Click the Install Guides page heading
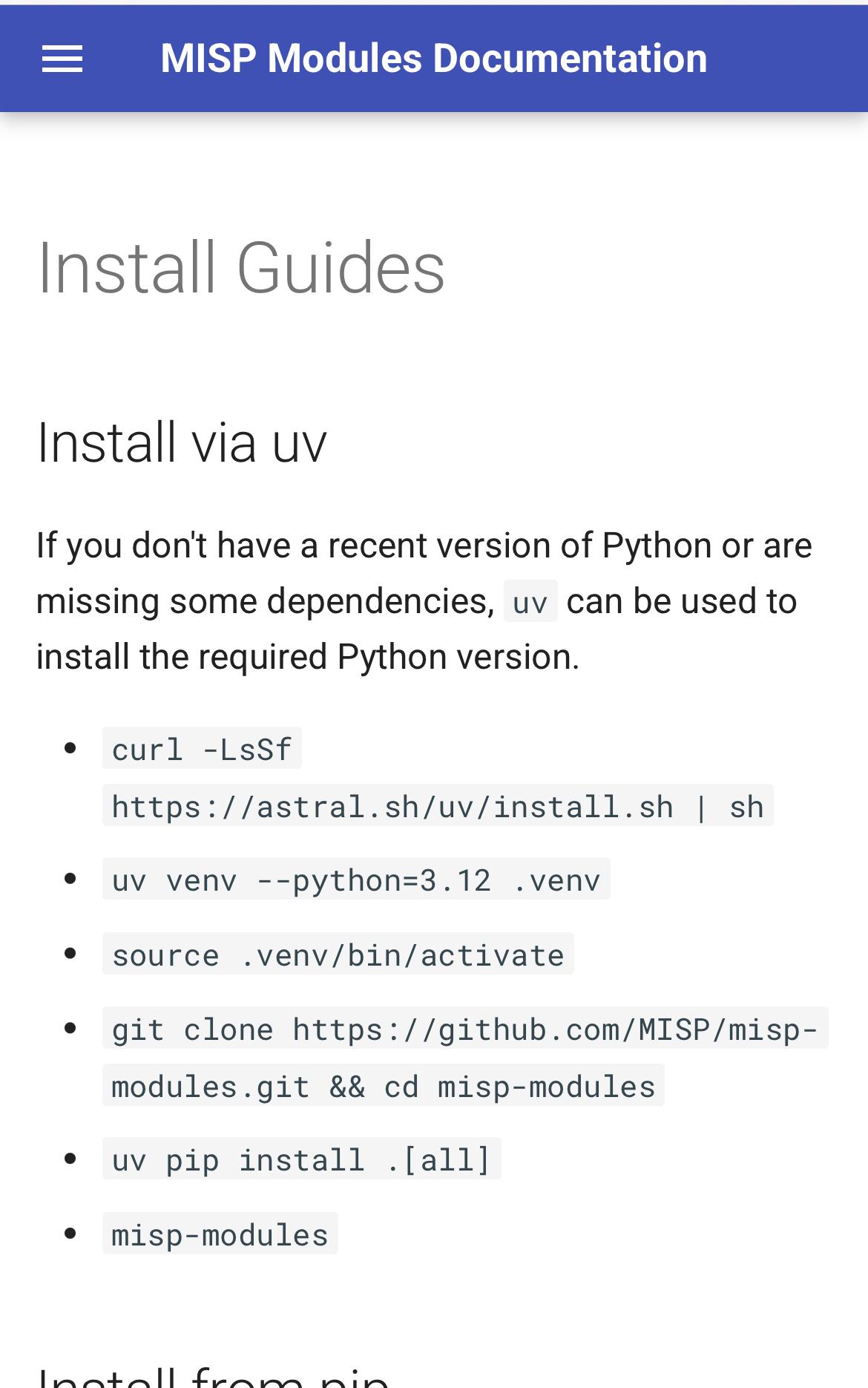 coord(240,268)
